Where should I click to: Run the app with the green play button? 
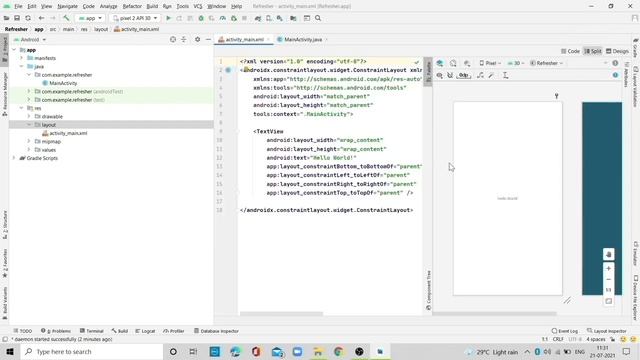[168, 18]
